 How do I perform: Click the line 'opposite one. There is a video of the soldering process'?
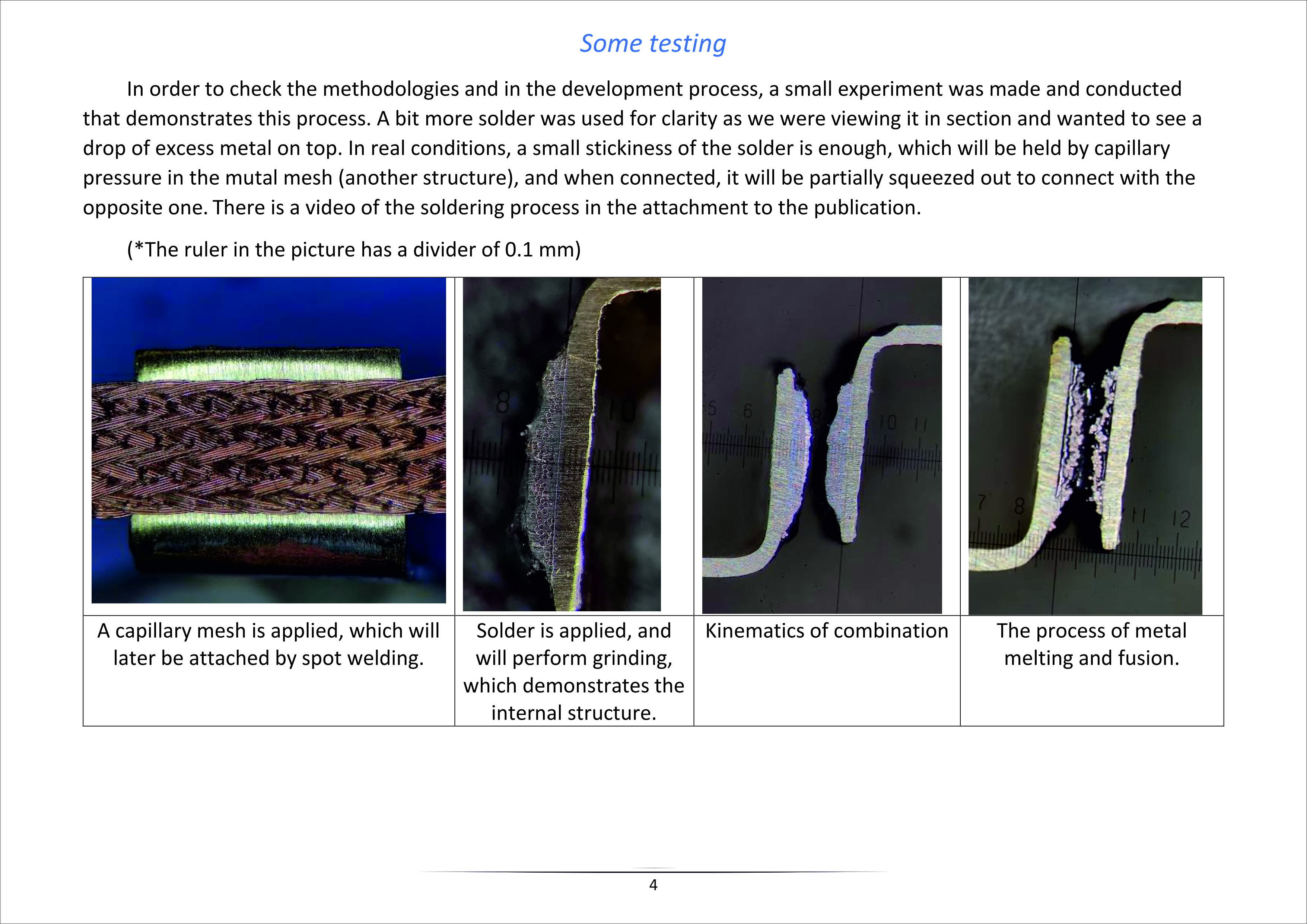coord(502,207)
